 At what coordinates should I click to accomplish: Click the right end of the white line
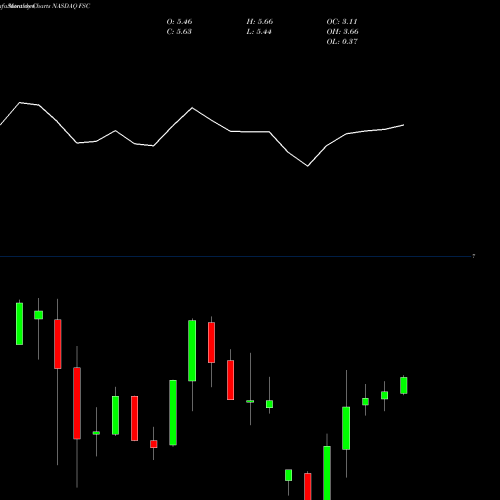point(403,125)
